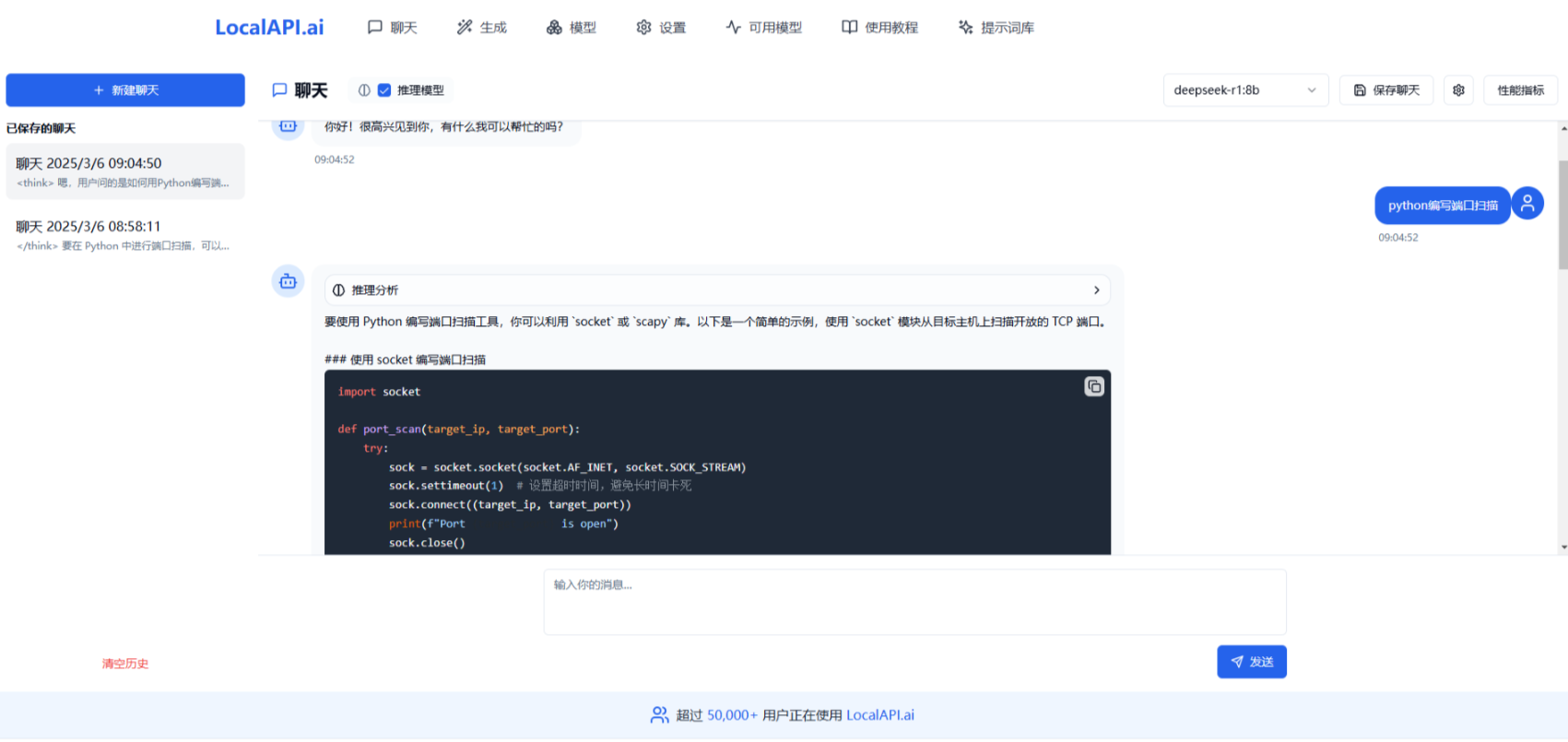This screenshot has height=742, width=1568.
Task: Click 清空历史 to clear history
Action: tap(125, 664)
